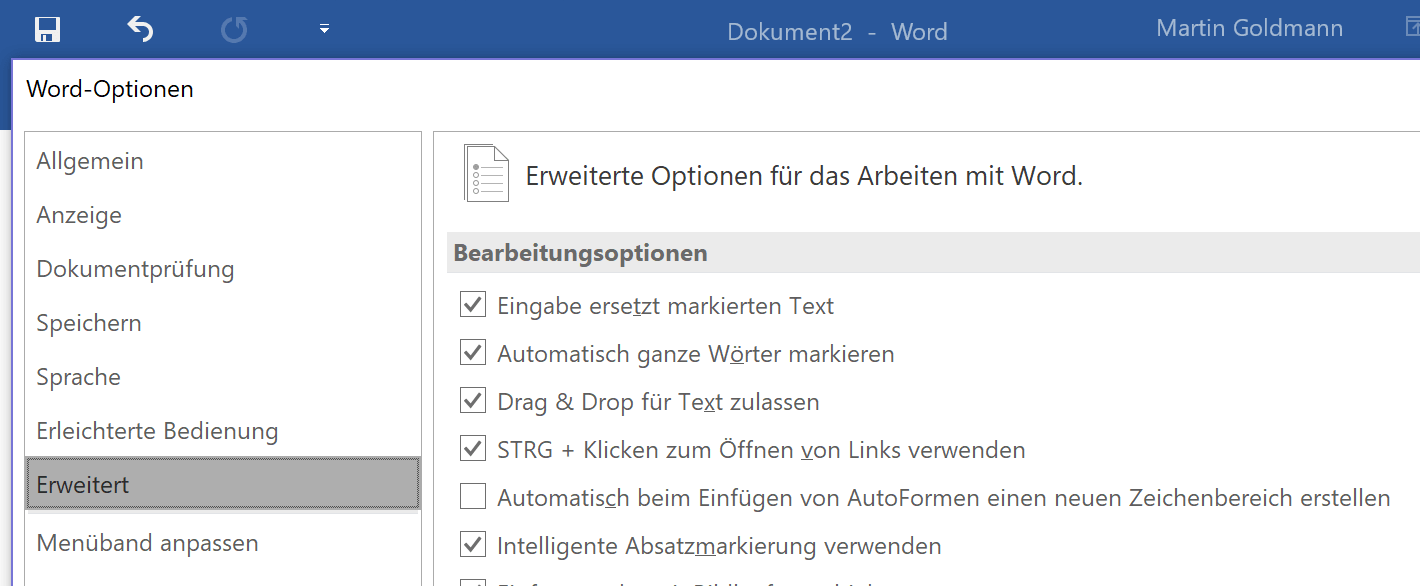Uncheck 'Drag & Drop für Text zulassen'

[x=472, y=400]
